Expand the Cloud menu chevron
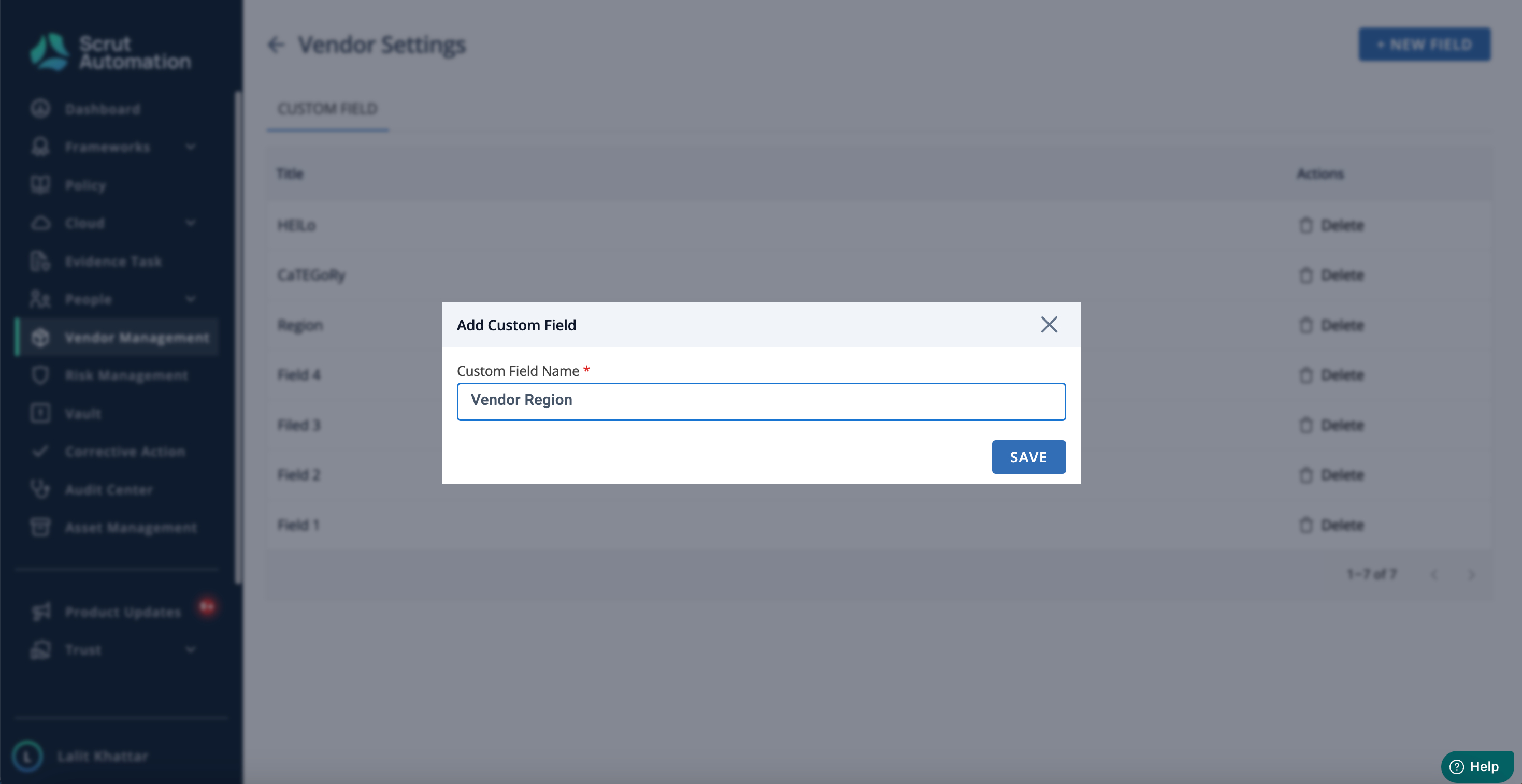 190,223
